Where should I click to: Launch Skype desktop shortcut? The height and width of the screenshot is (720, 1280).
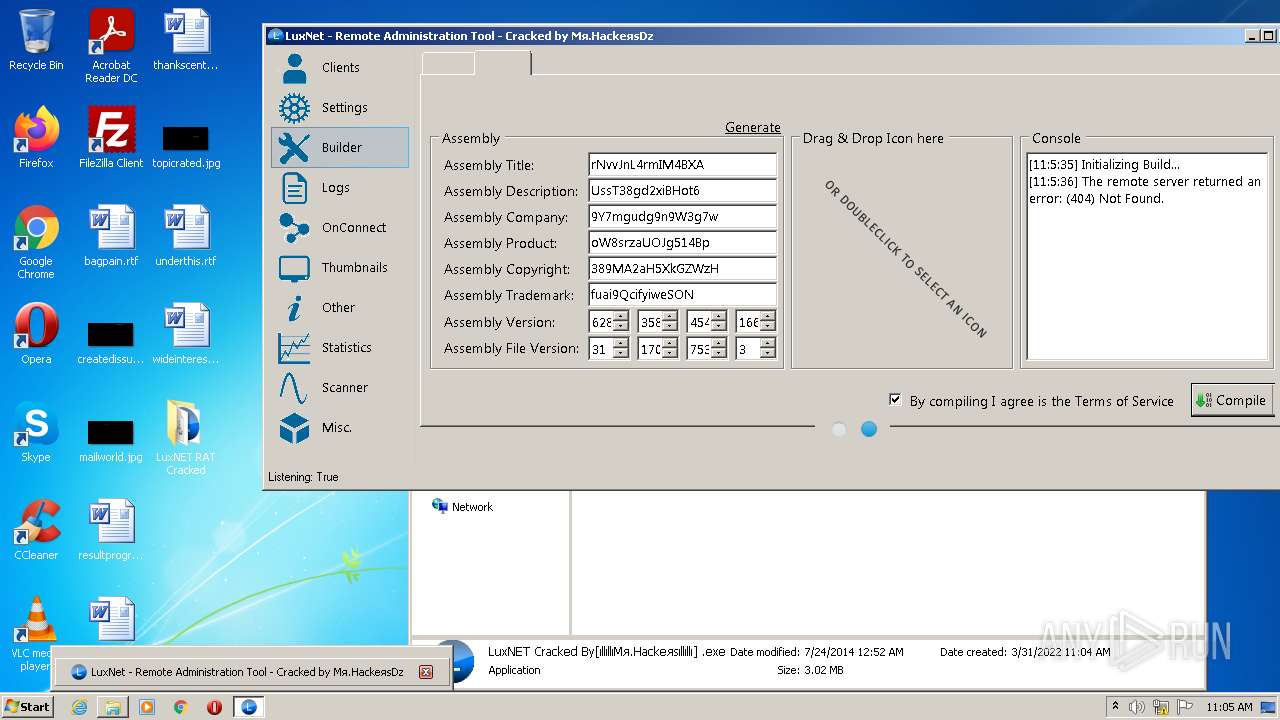point(36,432)
